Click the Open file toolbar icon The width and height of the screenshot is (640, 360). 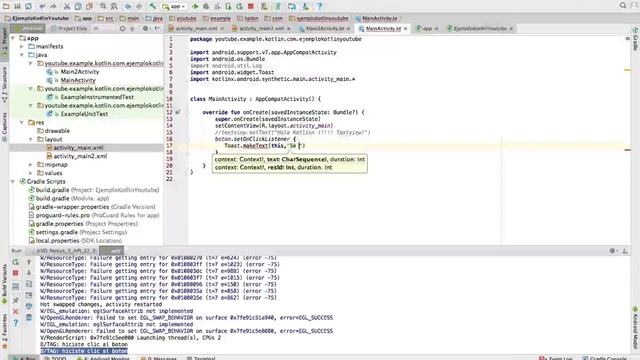[6, 6]
